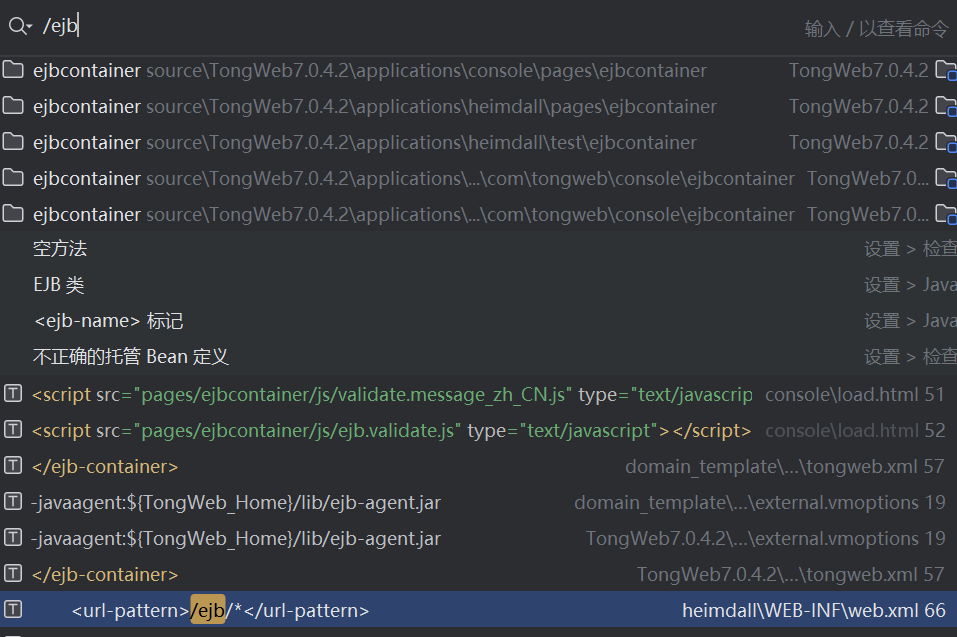Screen dimensions: 957x637
Task: Choose 不正确的托管 Bean 定义 inspection result
Action: point(131,357)
